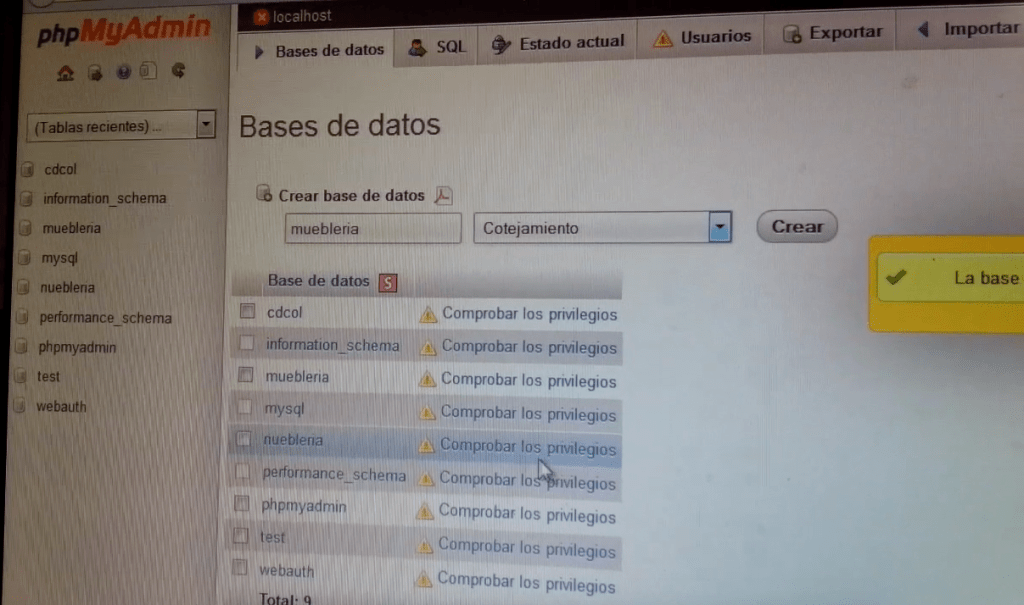Refresh the navigation panel with the reload icon
This screenshot has height=605, width=1024.
click(x=178, y=71)
